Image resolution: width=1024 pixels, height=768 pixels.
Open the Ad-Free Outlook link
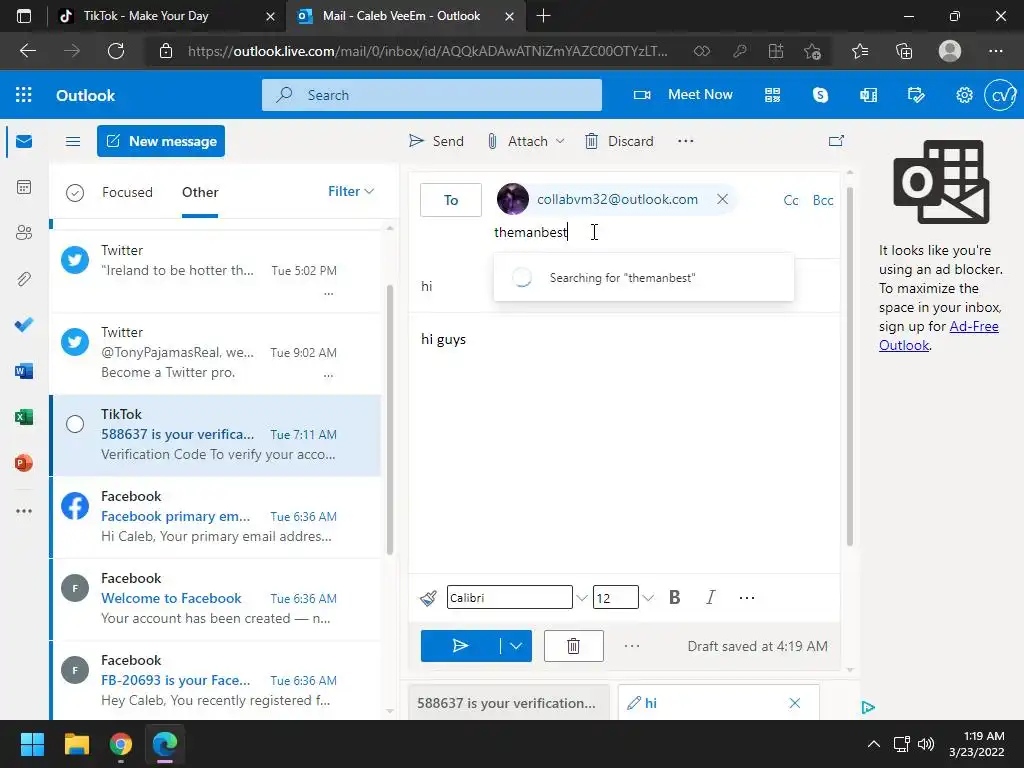coord(938,336)
